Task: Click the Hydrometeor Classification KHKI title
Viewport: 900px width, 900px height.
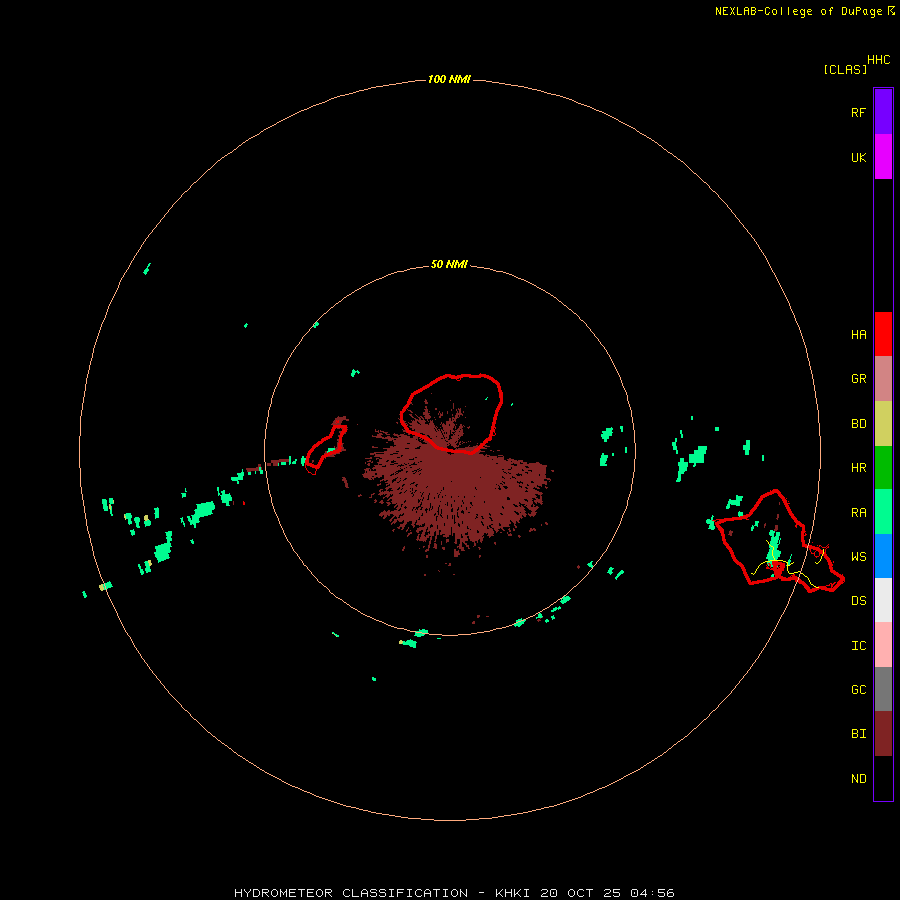Action: 454,893
